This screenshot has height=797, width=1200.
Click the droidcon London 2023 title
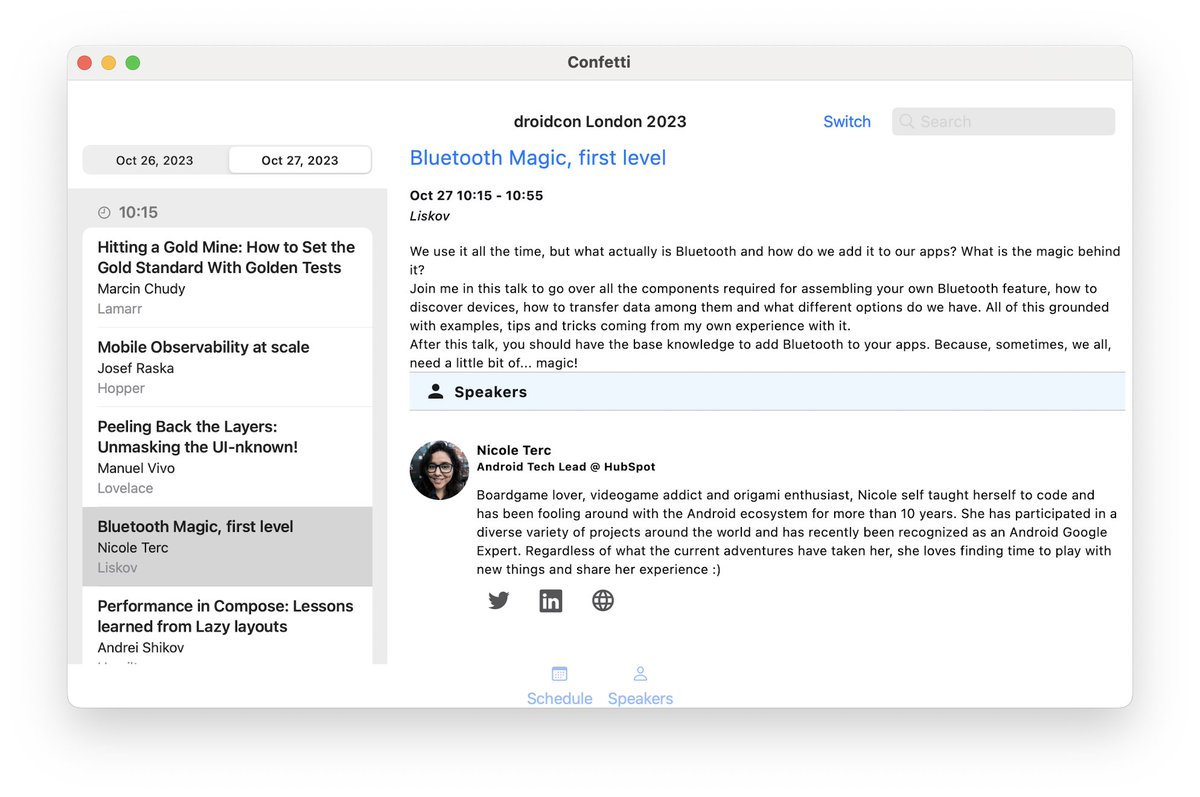click(x=600, y=122)
